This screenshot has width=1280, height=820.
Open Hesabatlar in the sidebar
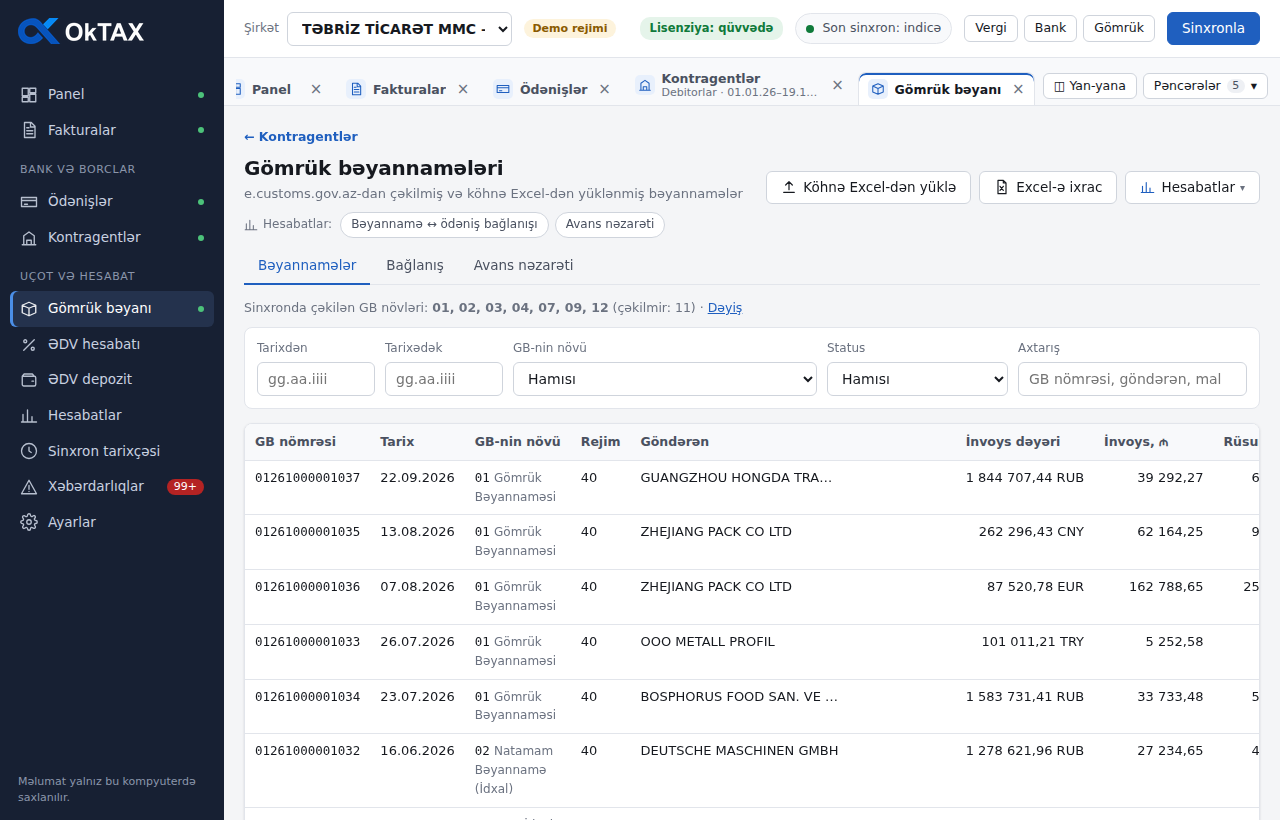click(x=112, y=415)
